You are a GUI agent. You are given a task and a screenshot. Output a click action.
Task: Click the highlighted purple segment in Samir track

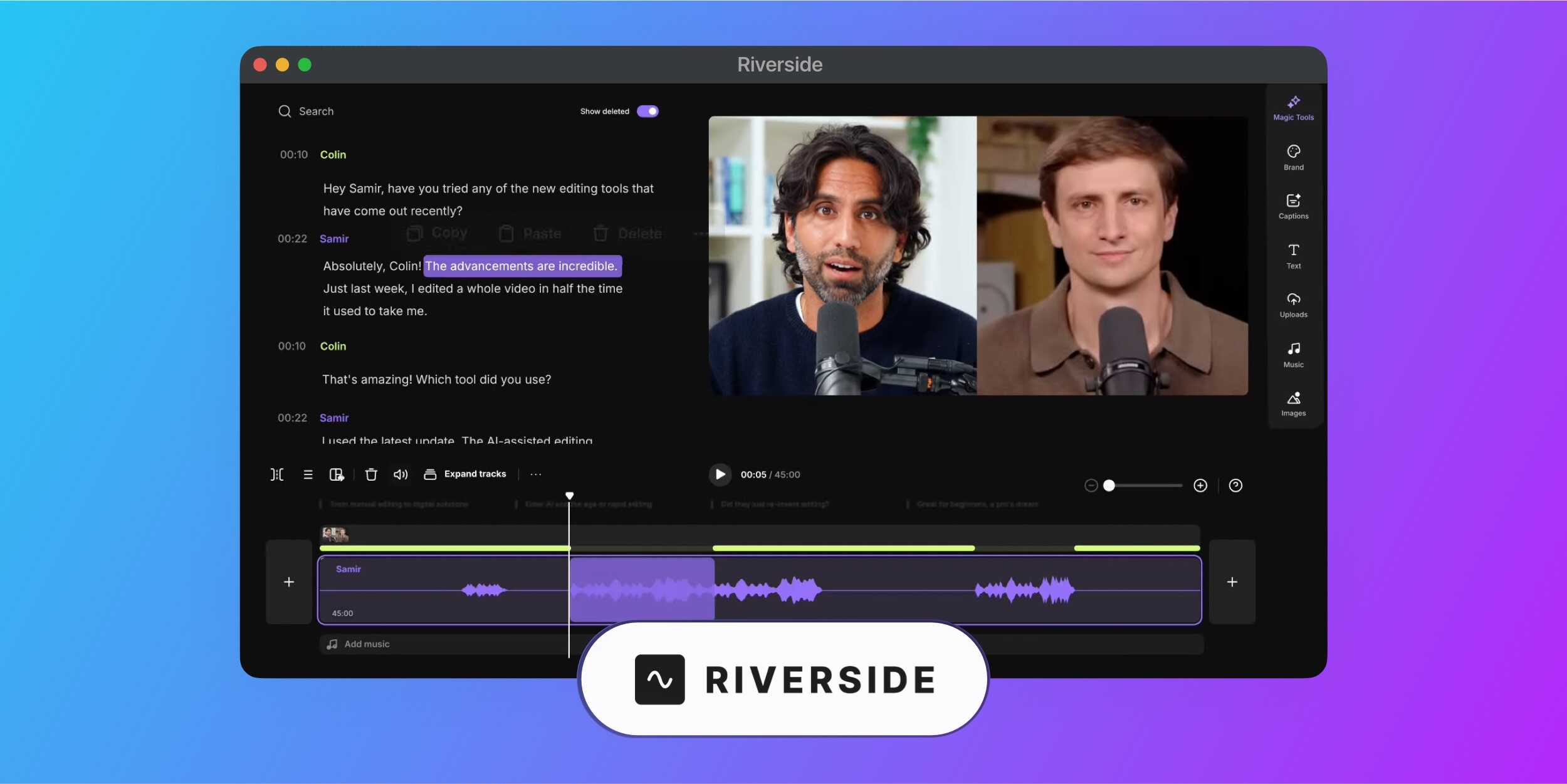coord(642,590)
